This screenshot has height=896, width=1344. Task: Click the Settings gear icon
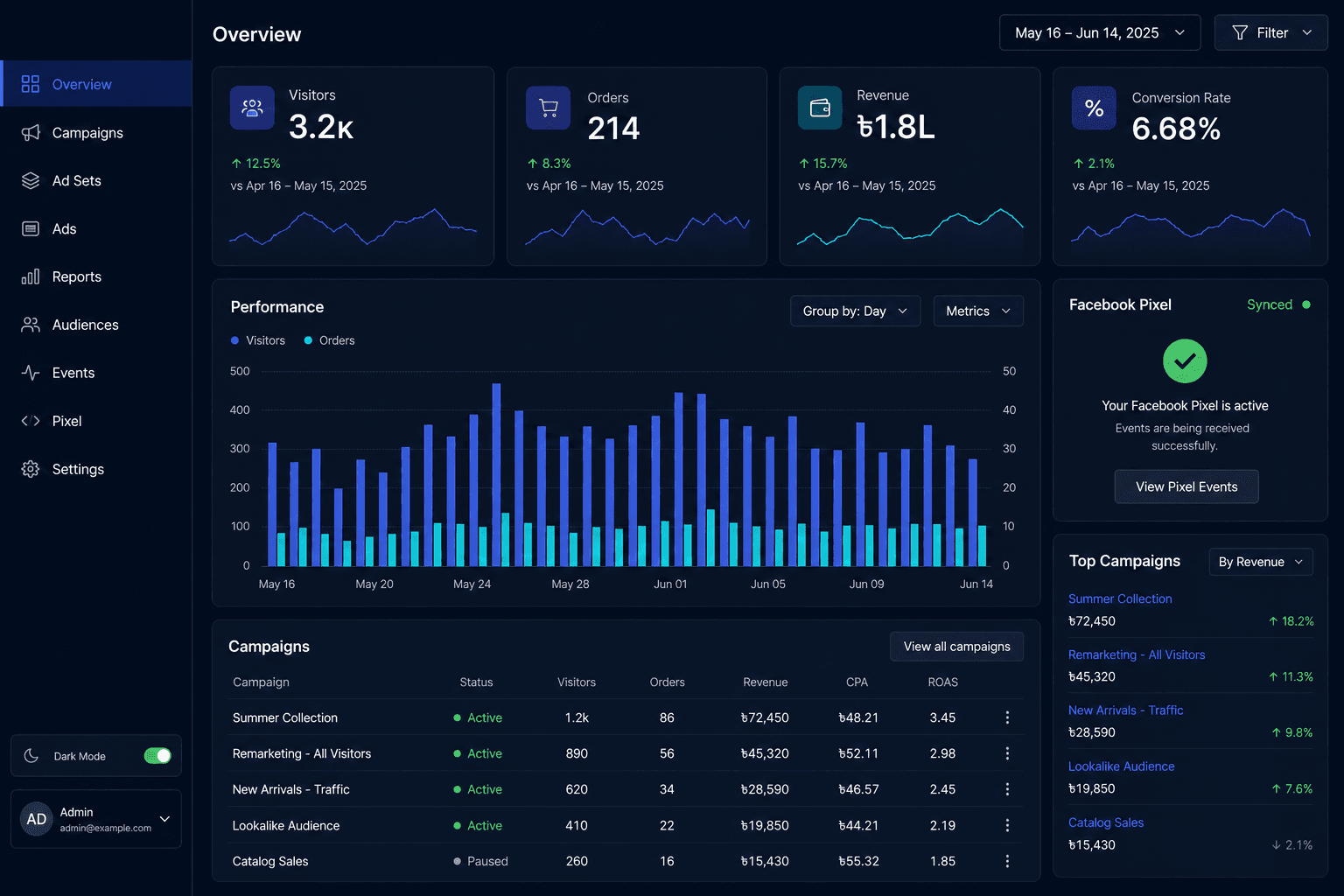click(31, 469)
